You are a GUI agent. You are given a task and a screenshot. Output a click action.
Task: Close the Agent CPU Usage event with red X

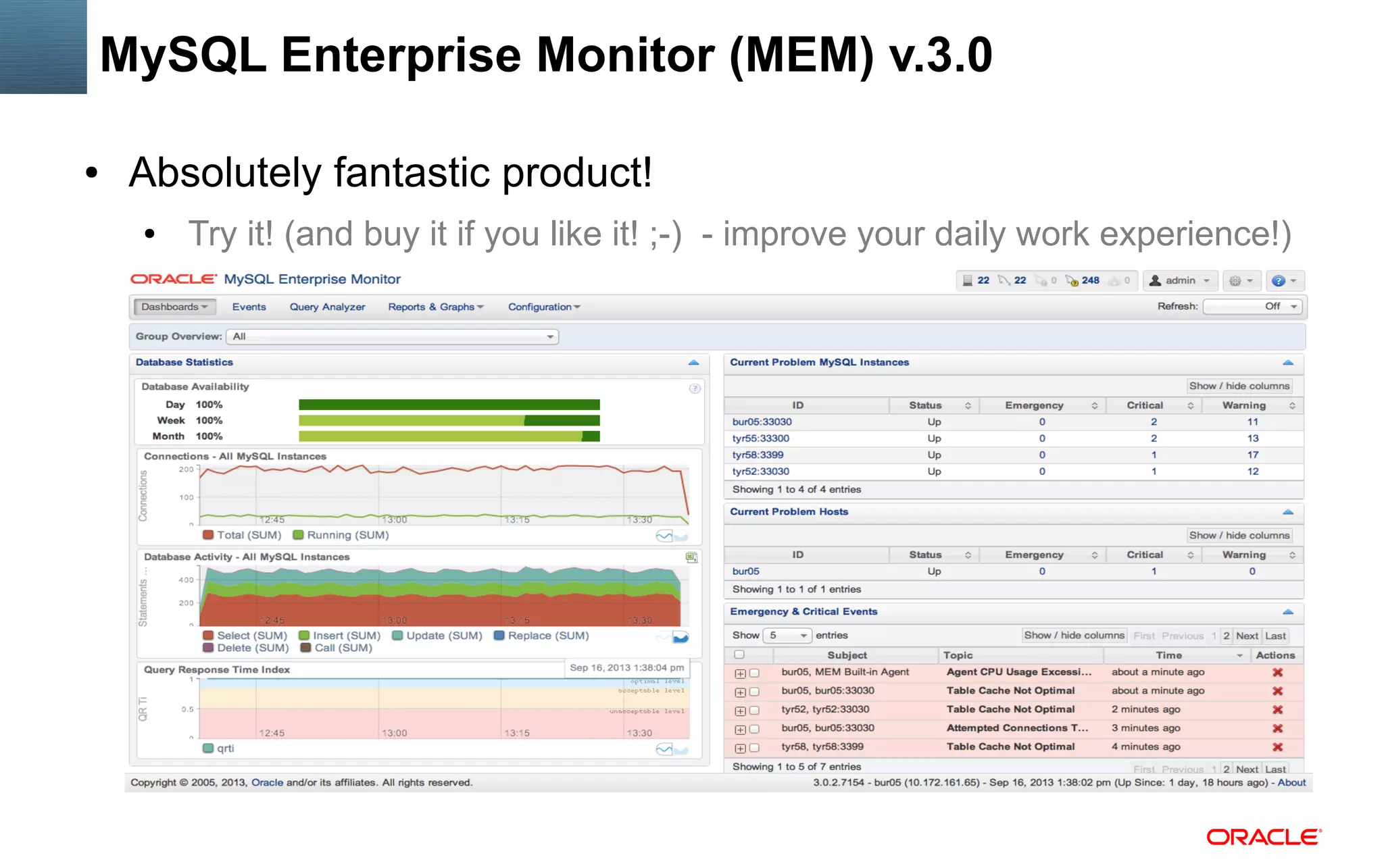click(1277, 672)
